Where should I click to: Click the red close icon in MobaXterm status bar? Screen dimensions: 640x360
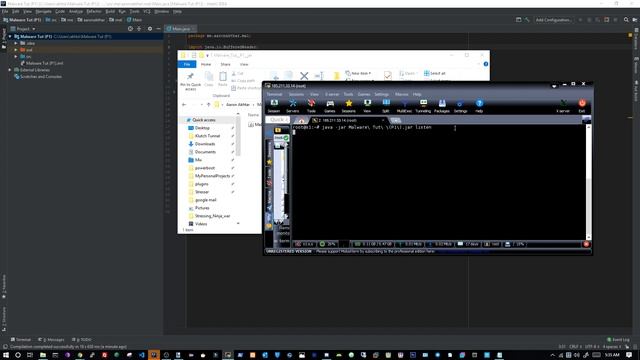586,244
